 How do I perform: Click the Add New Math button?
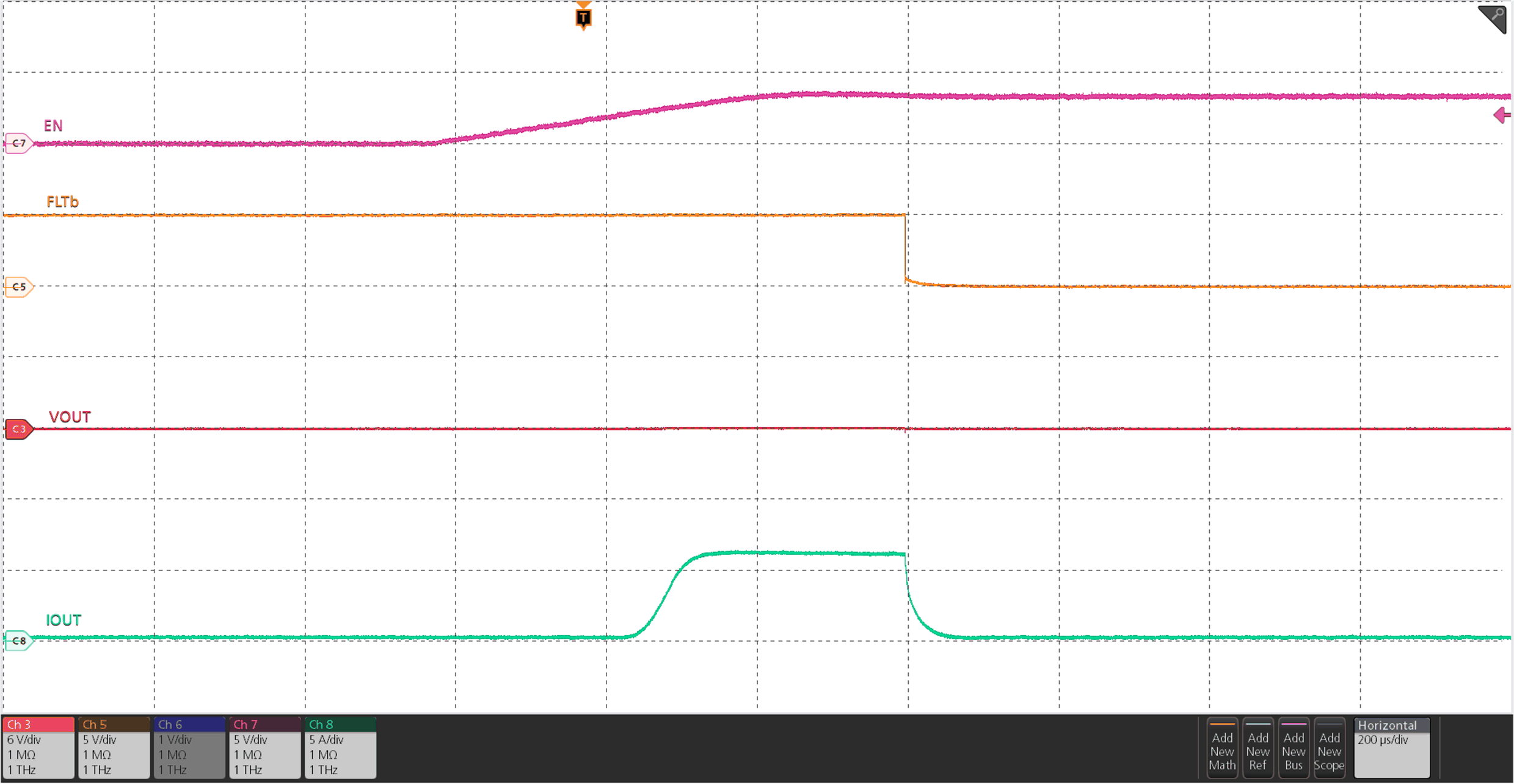[1222, 748]
